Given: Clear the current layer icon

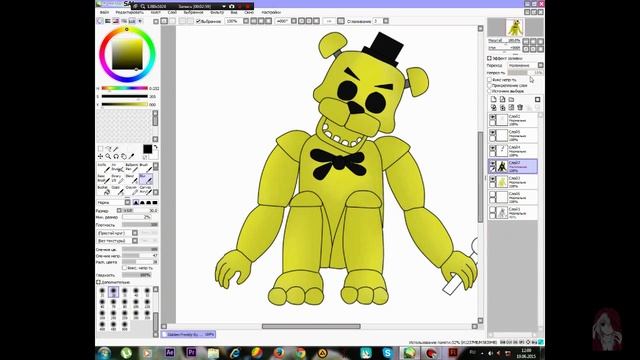Looking at the screenshot, I should (511, 108).
